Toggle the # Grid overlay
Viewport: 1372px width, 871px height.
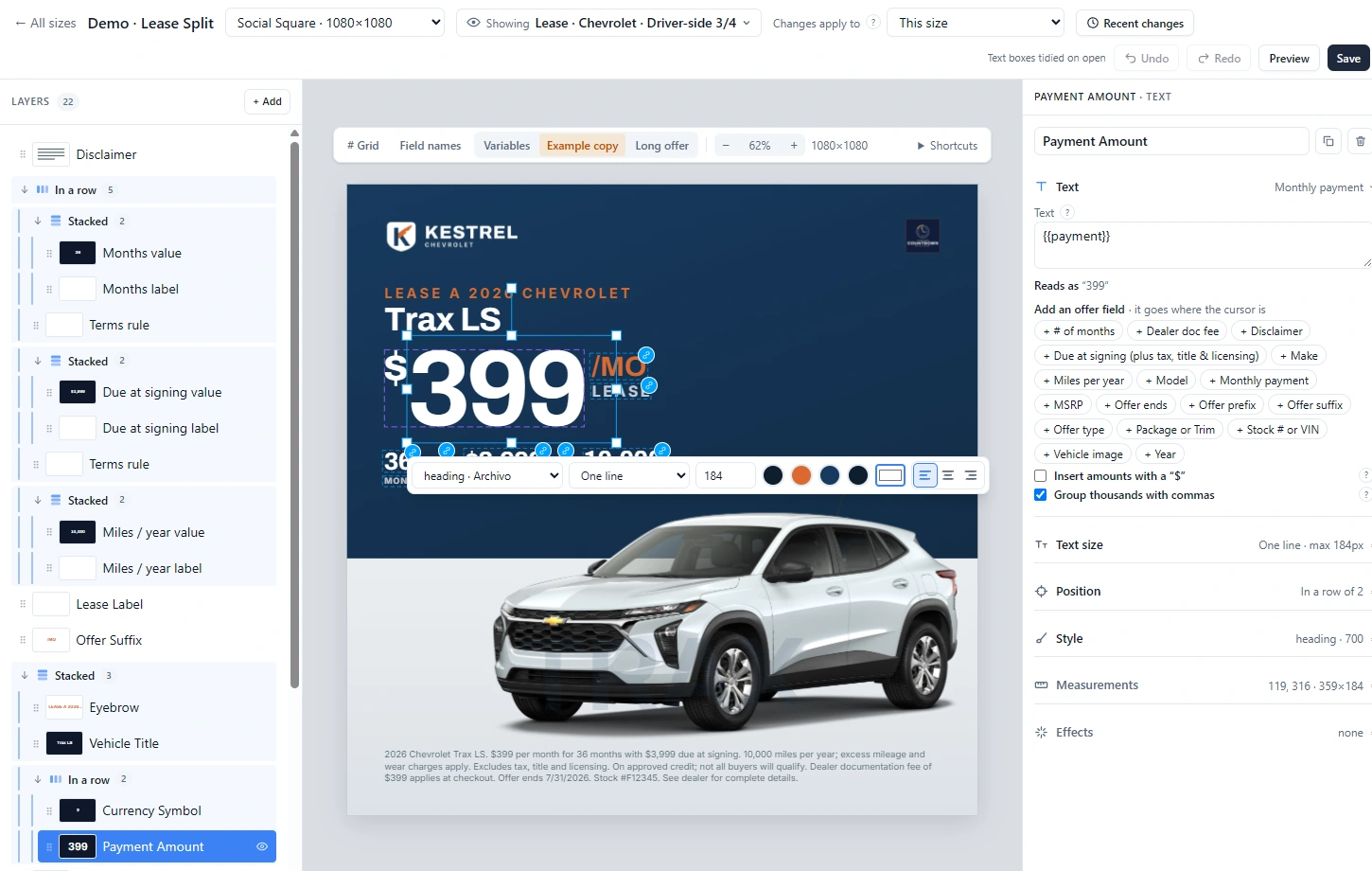[363, 146]
